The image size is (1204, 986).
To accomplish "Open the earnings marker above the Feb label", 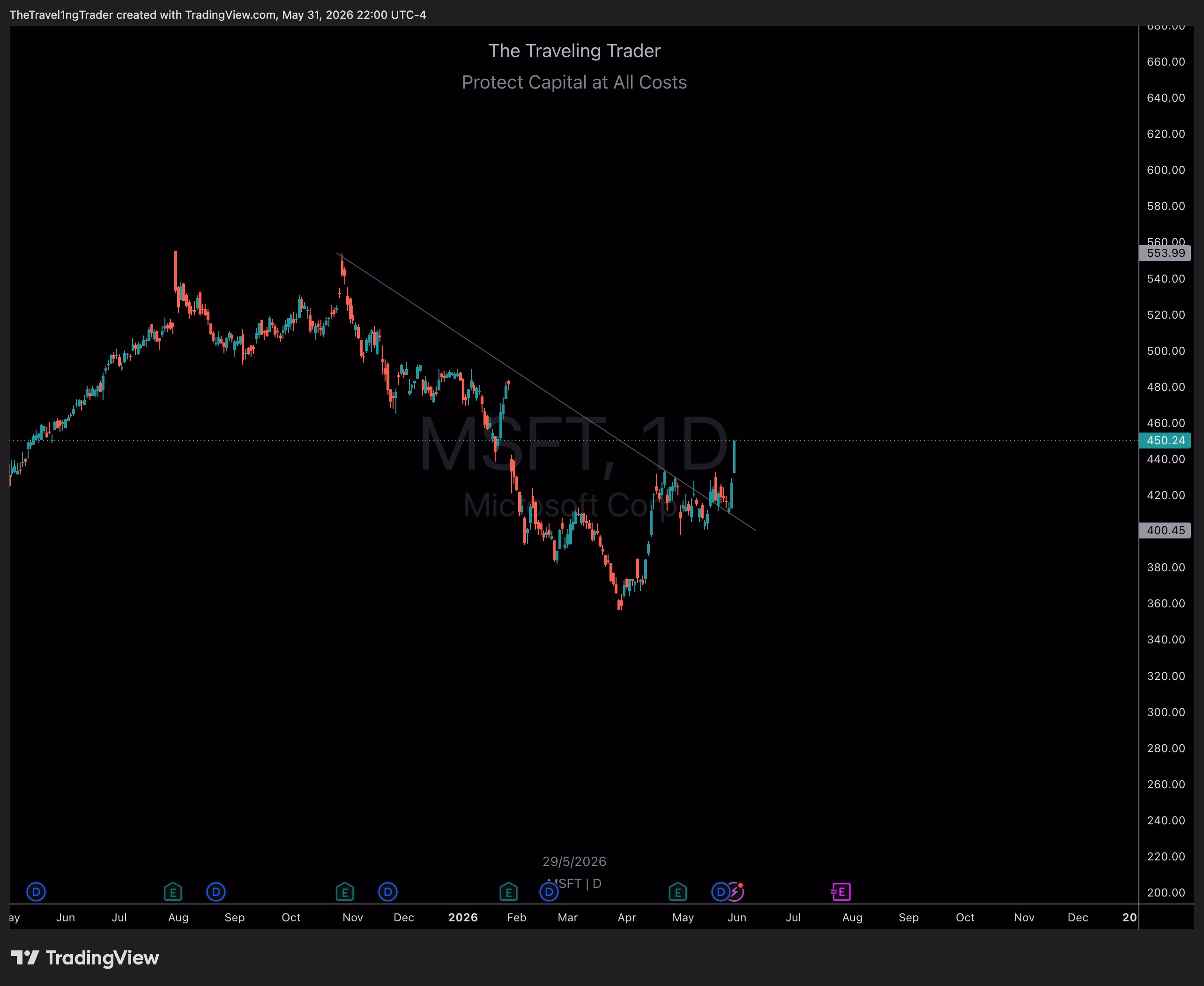I will (x=508, y=892).
